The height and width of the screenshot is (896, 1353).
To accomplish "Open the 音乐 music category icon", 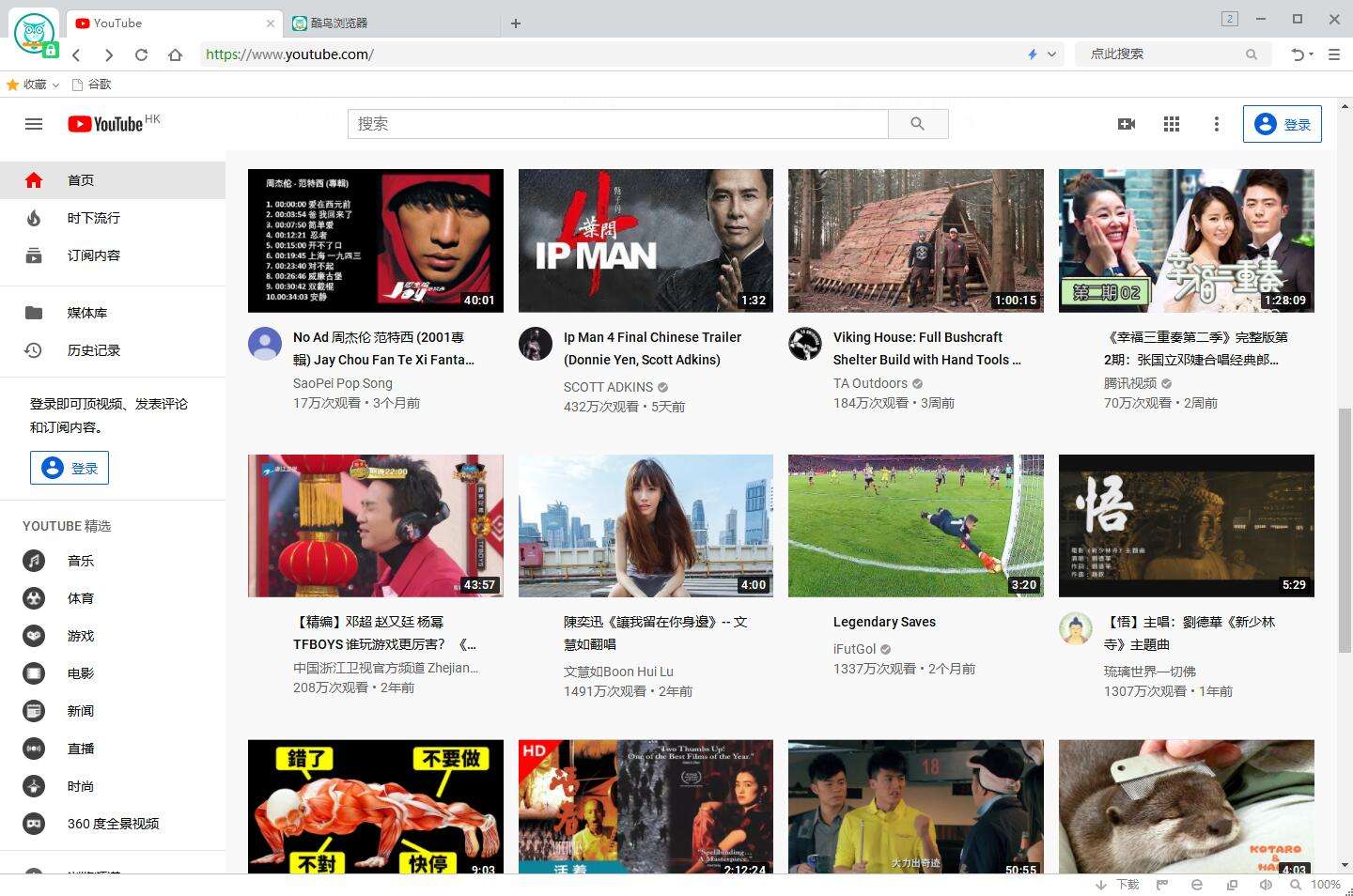I will pyautogui.click(x=34, y=561).
